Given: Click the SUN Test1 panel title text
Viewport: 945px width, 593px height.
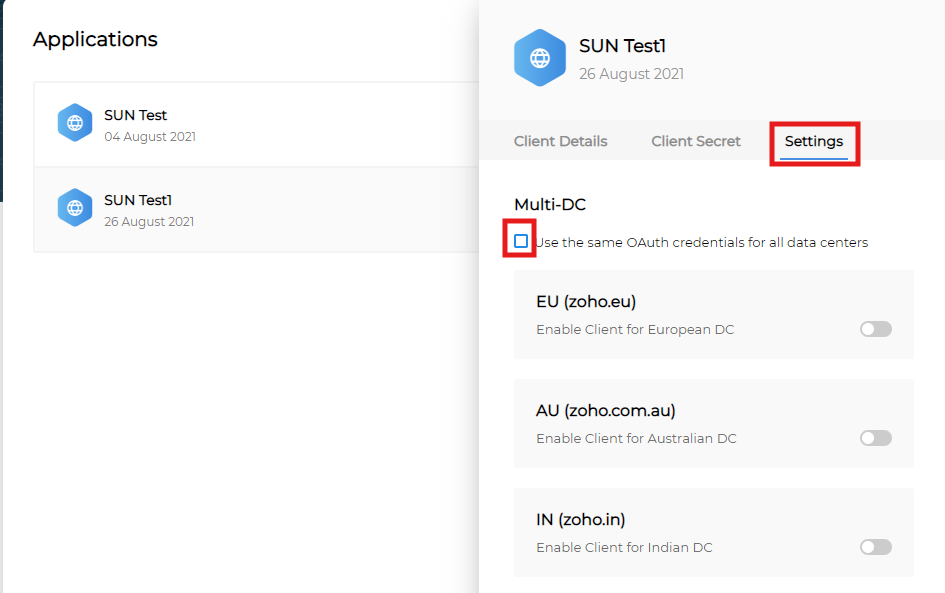Looking at the screenshot, I should coord(622,46).
